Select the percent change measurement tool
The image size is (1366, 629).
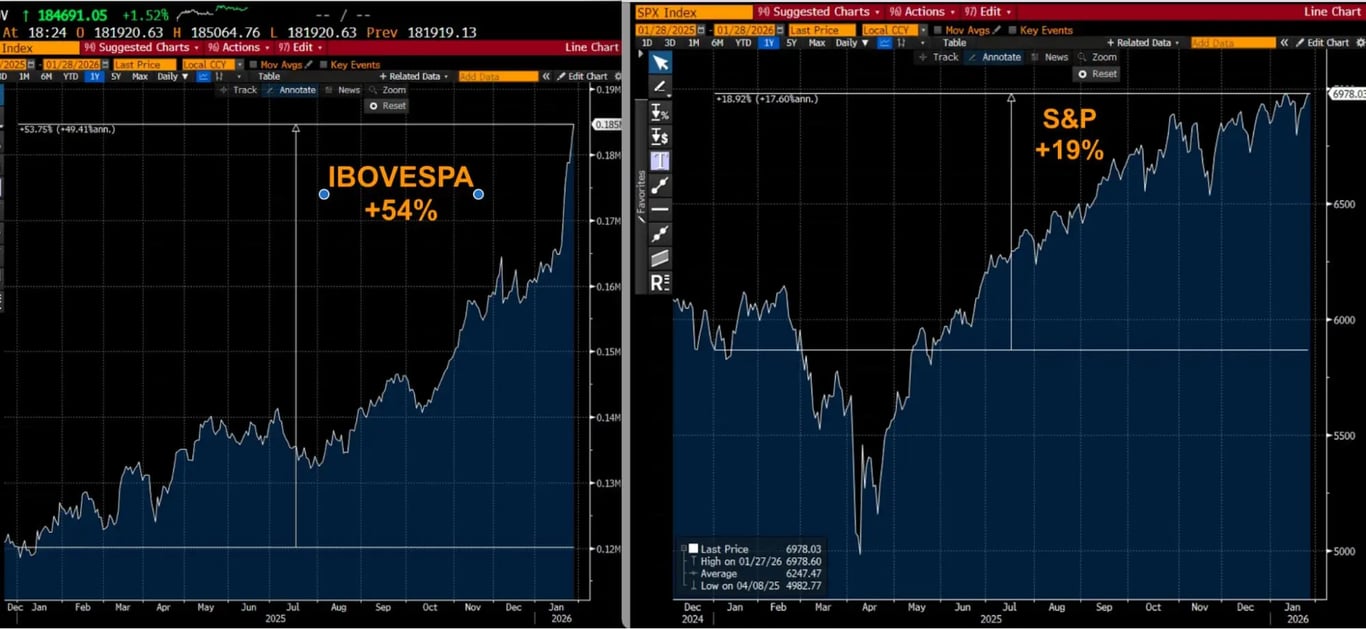coord(660,112)
